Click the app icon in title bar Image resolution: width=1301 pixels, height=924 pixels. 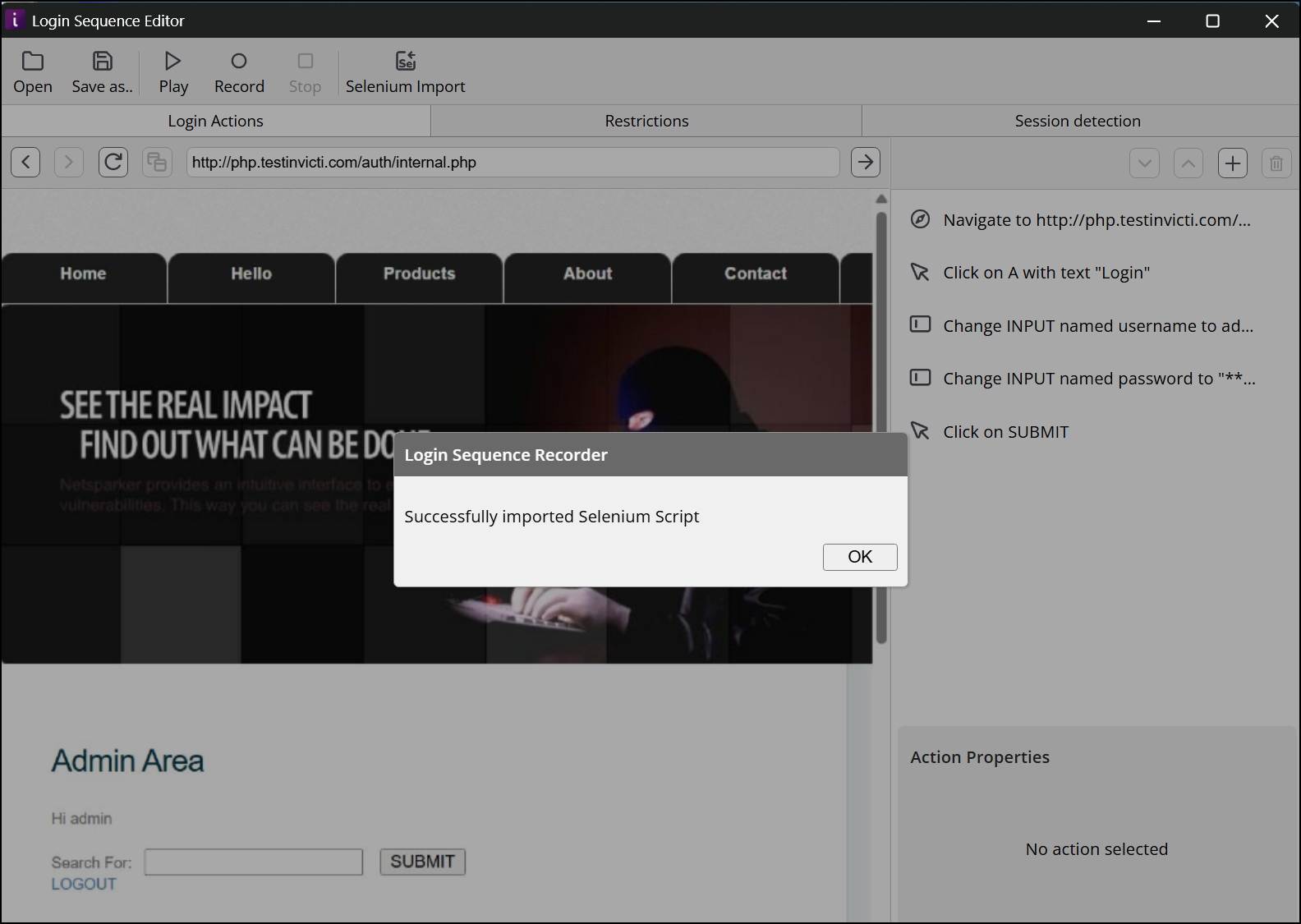click(x=15, y=20)
